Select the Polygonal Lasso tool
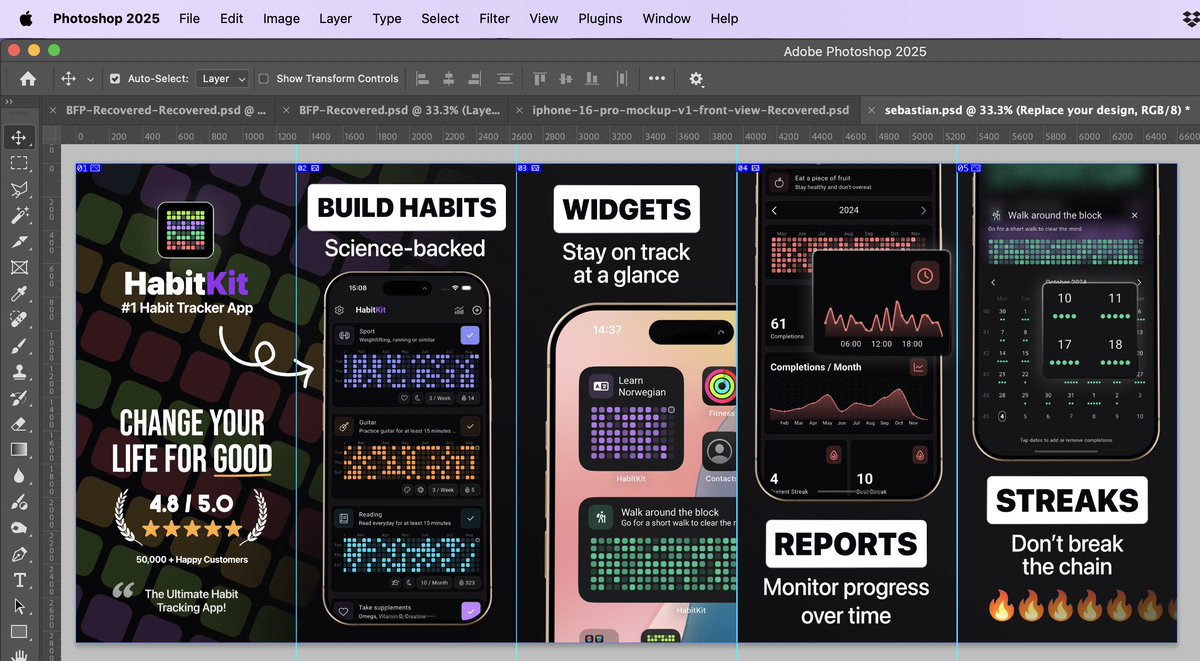 pyautogui.click(x=19, y=189)
